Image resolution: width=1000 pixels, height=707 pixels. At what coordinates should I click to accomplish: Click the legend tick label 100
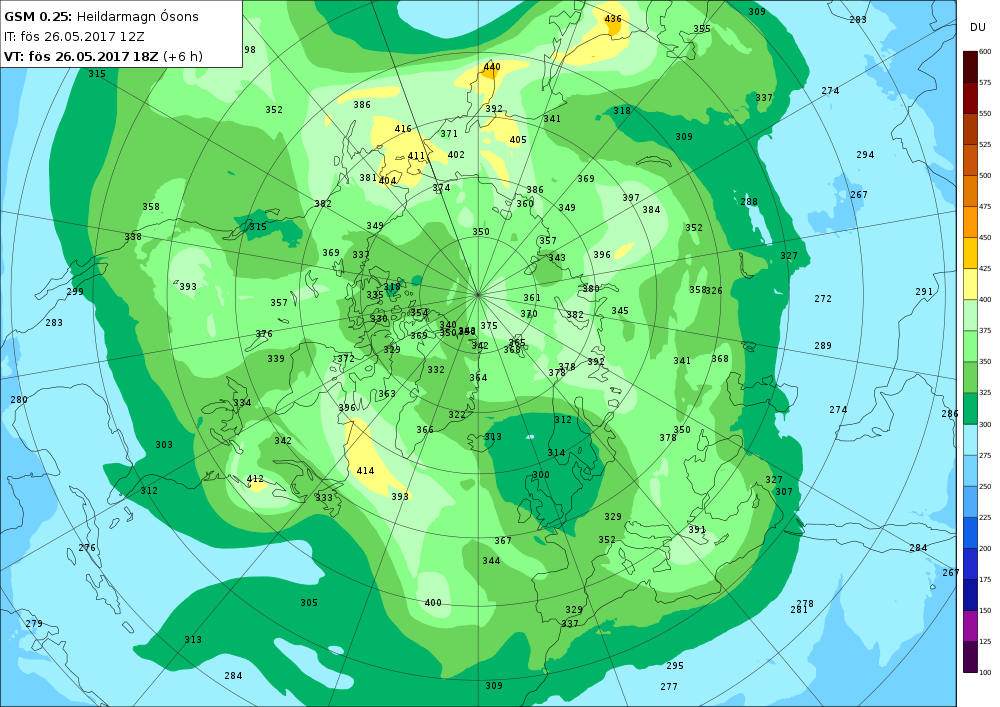coord(985,673)
